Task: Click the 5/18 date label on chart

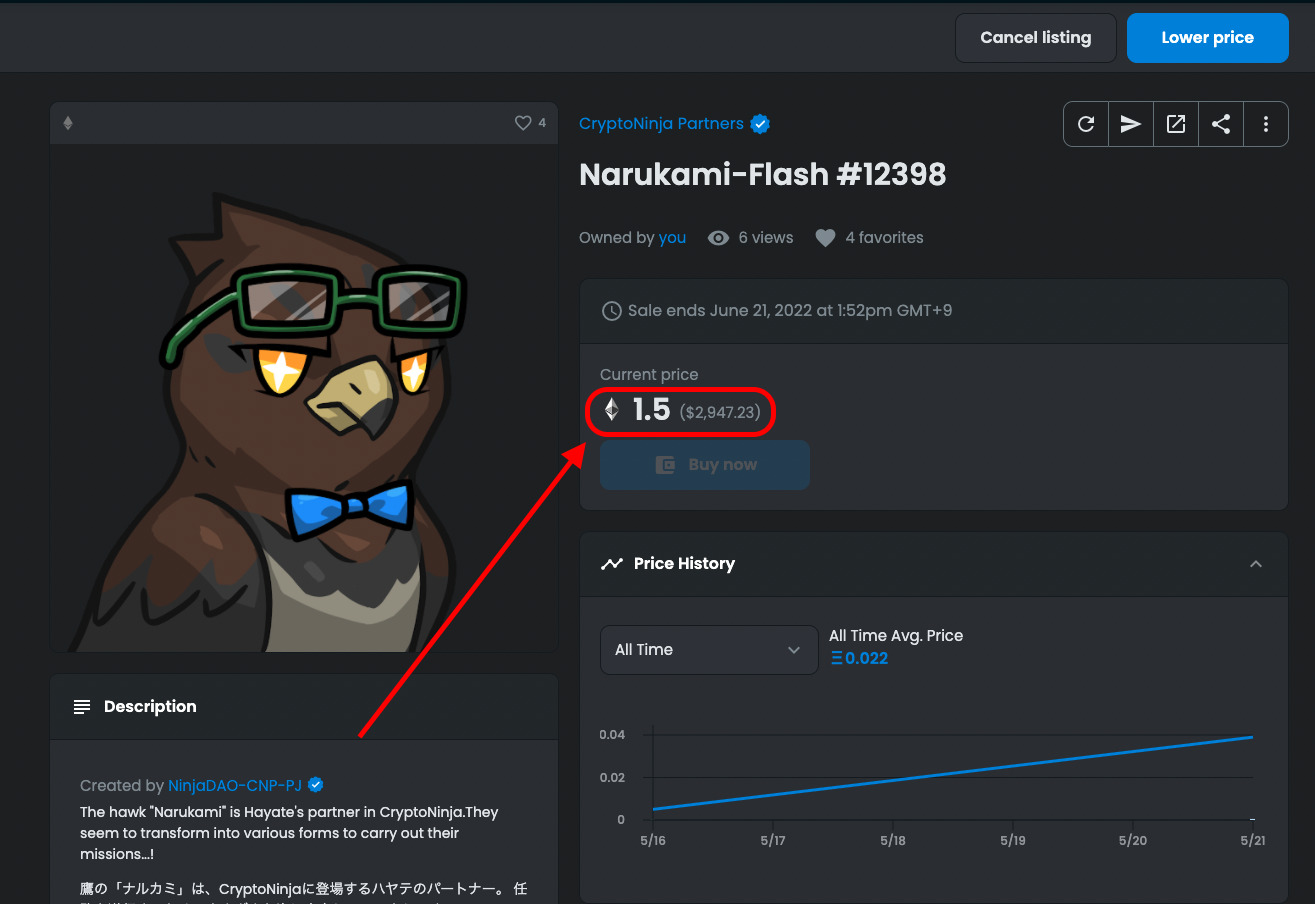Action: [x=893, y=841]
